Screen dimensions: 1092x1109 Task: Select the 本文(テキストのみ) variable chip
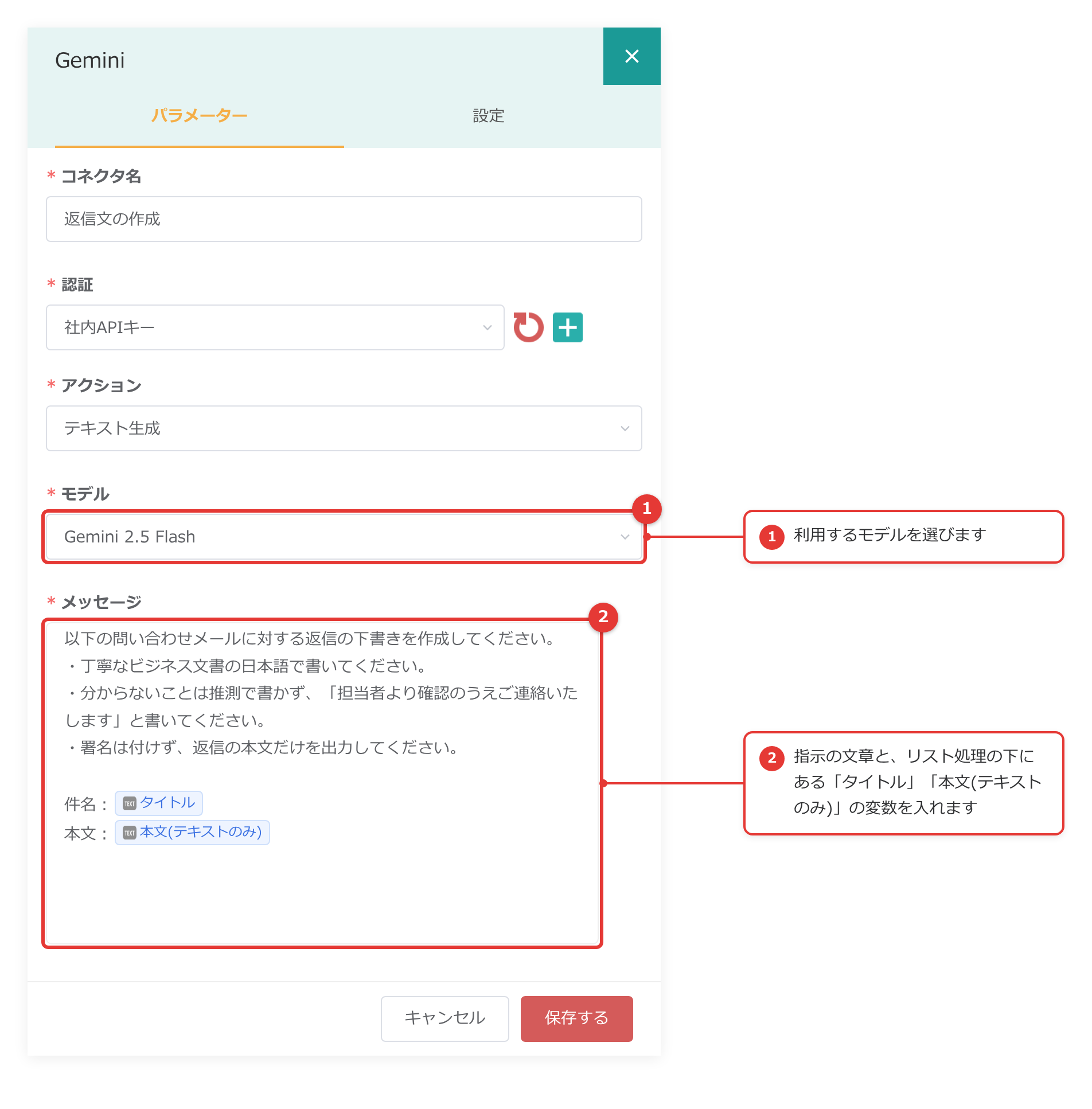point(192,832)
